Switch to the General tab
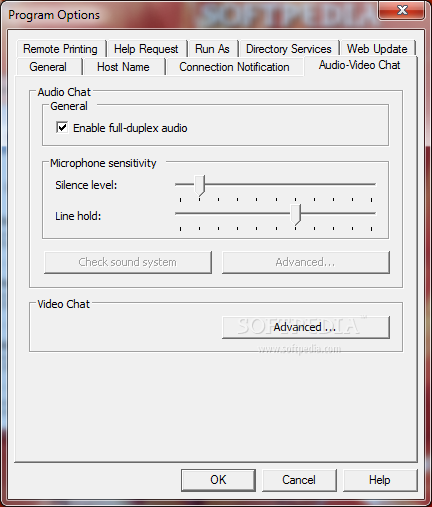 [48, 67]
